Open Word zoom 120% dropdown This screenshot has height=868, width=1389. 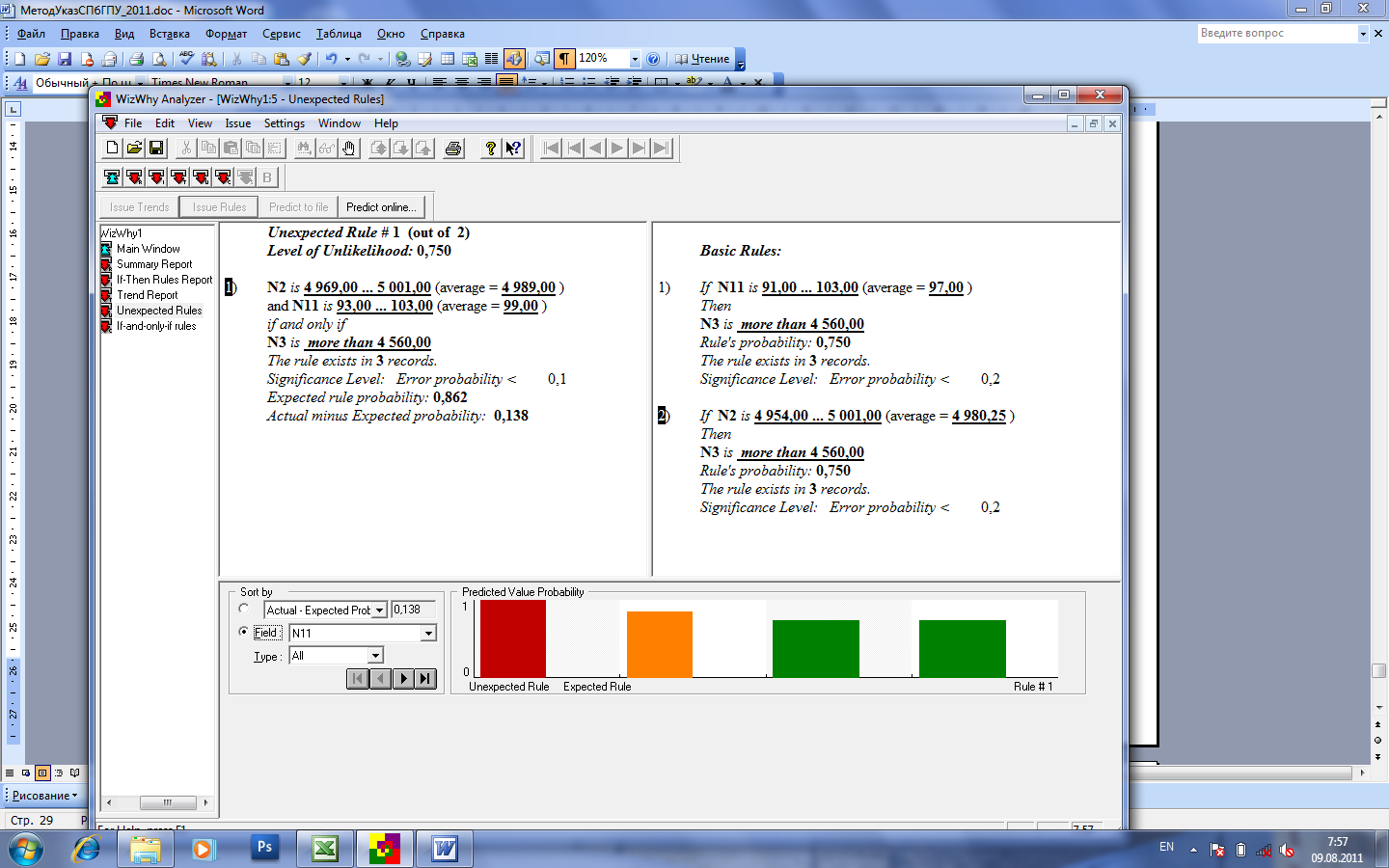click(635, 59)
